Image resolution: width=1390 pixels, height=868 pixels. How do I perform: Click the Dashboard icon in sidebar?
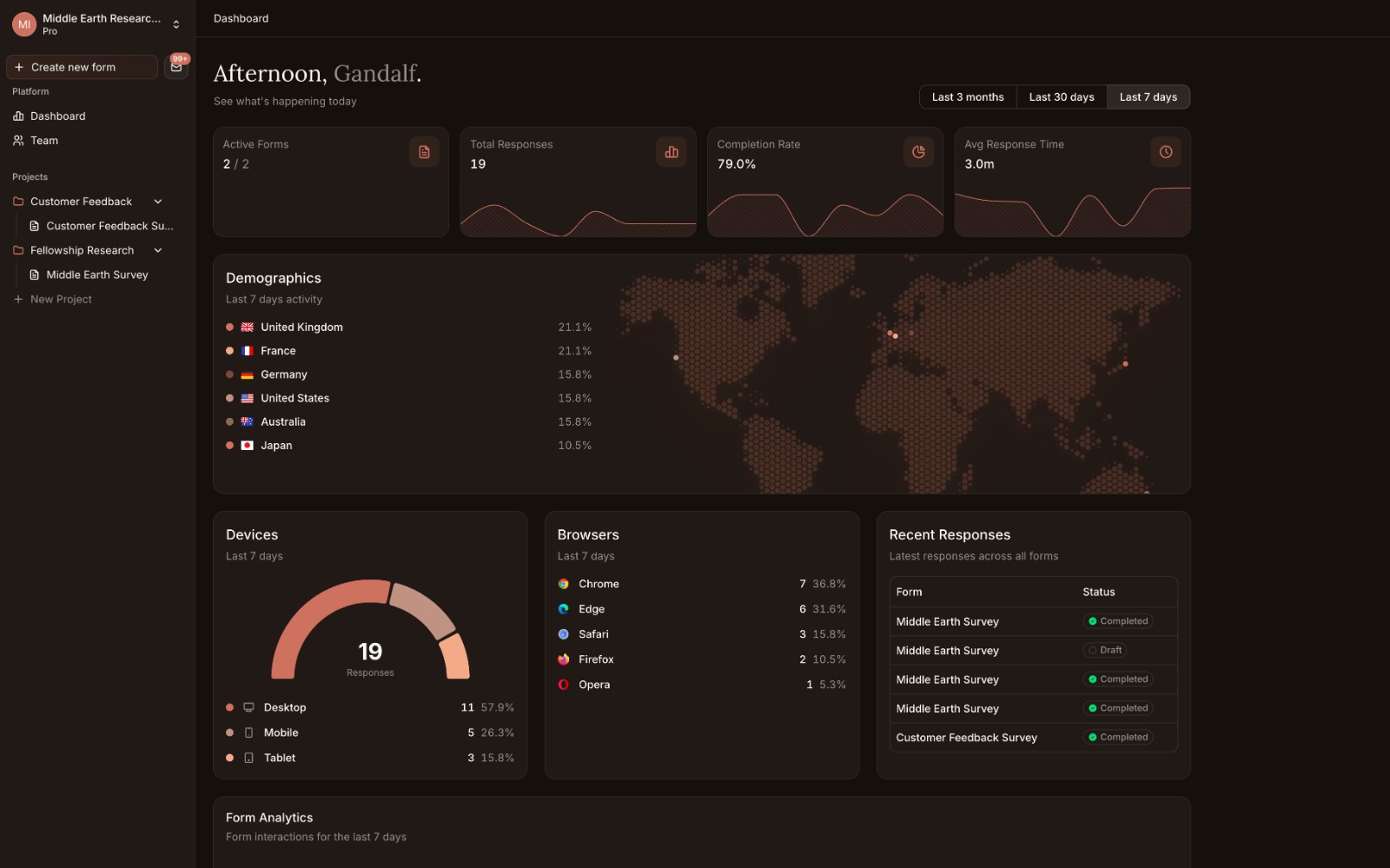point(18,116)
